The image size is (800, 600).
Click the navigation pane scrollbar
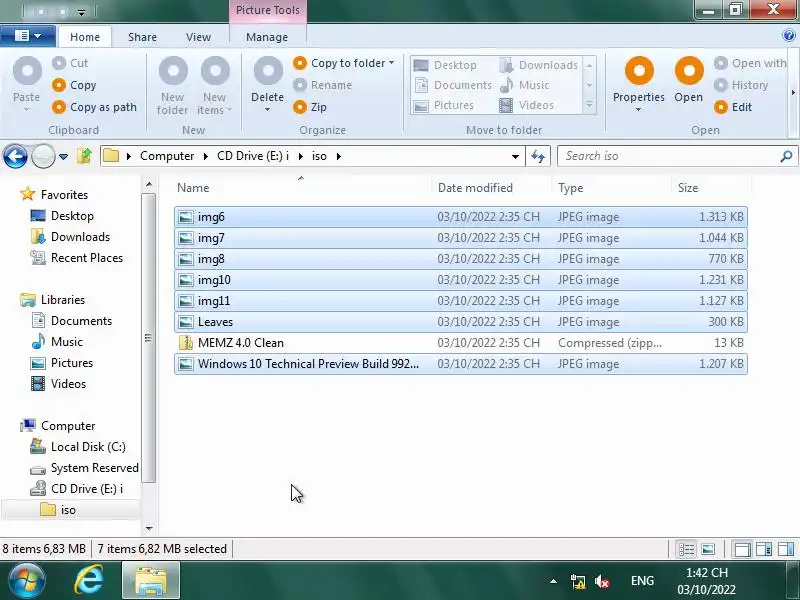148,338
